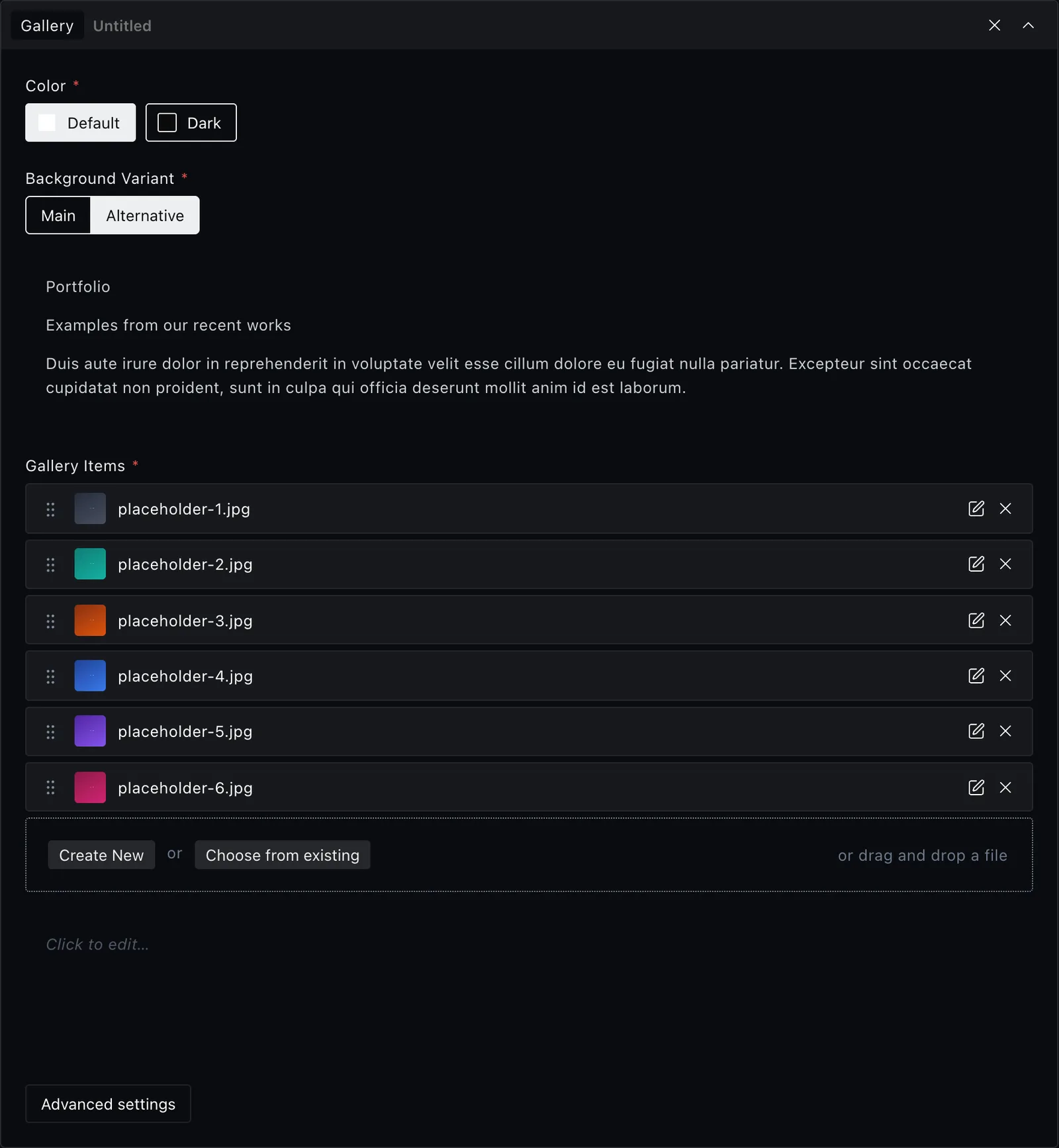This screenshot has height=1148, width=1059.
Task: Click the Gallery block type label
Action: pos(47,26)
